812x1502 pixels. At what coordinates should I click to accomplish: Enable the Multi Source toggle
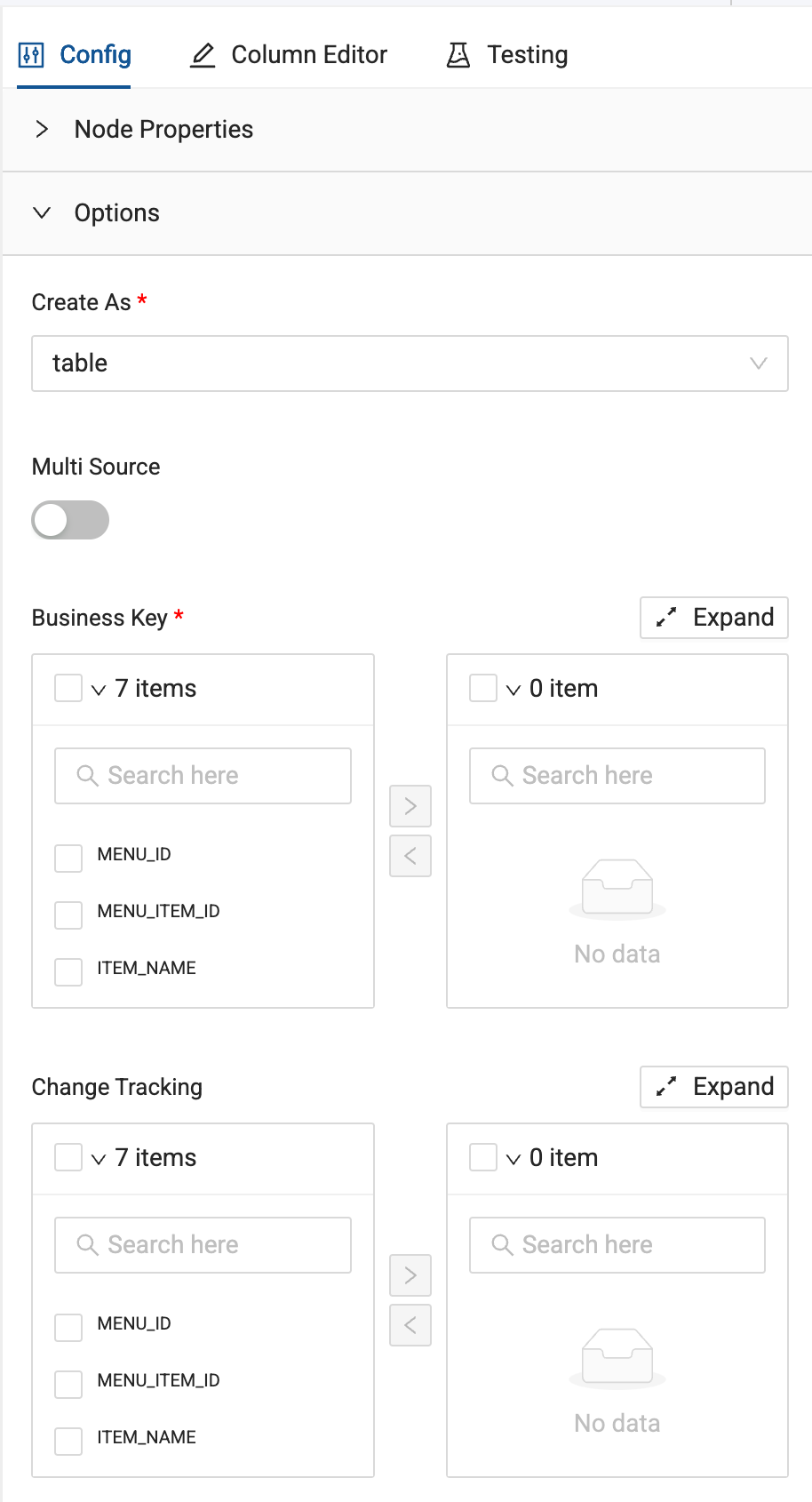click(70, 520)
